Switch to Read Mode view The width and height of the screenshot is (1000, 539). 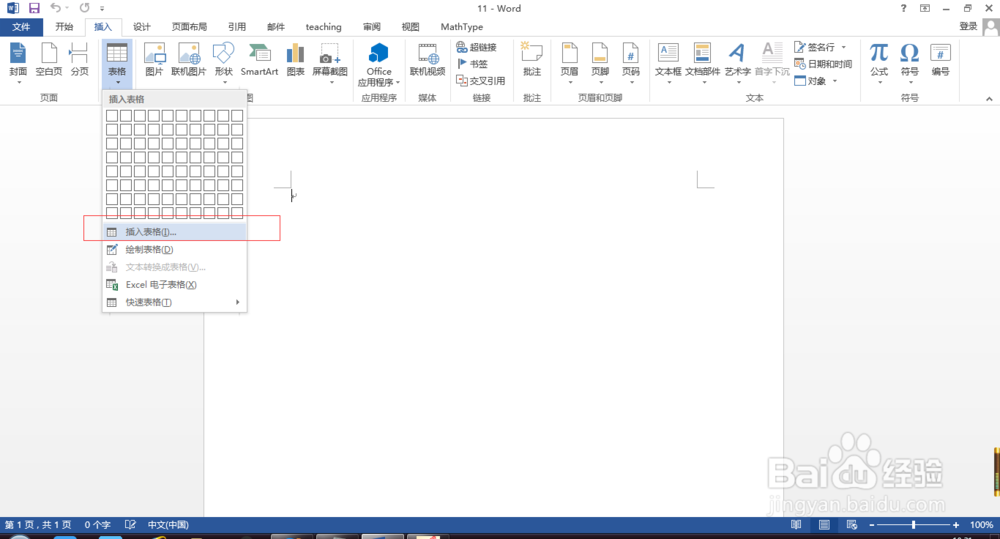click(x=796, y=525)
